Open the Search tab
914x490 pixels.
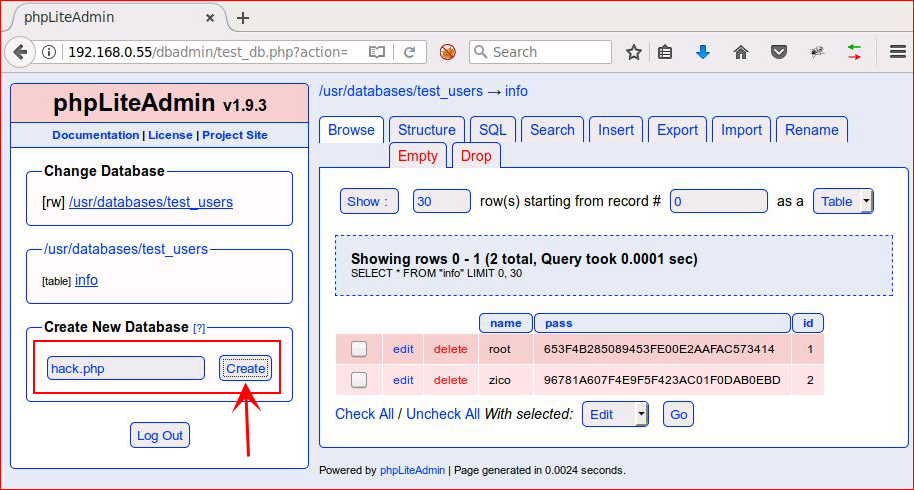coord(552,130)
